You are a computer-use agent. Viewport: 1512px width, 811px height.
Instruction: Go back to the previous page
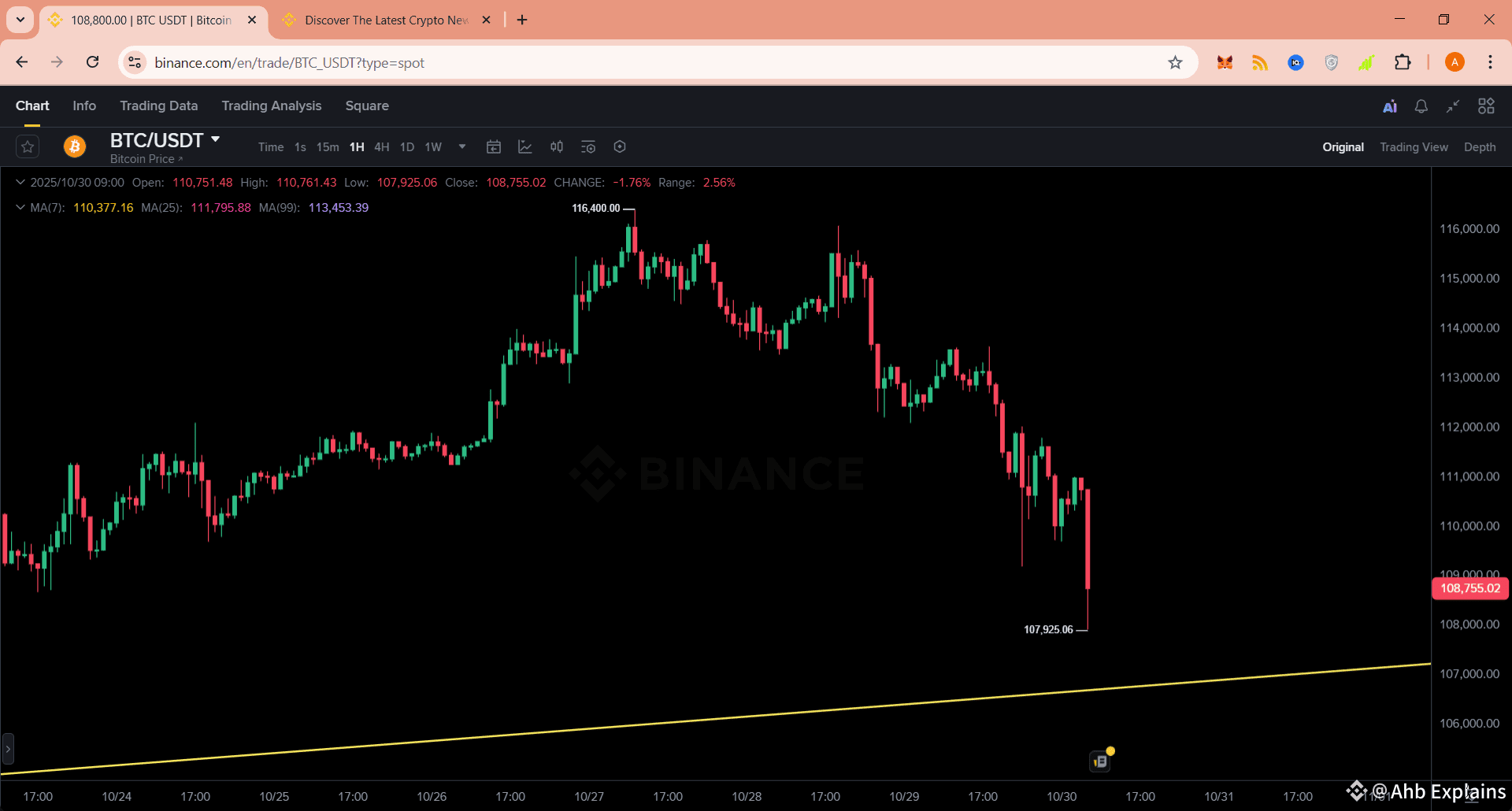pyautogui.click(x=22, y=62)
